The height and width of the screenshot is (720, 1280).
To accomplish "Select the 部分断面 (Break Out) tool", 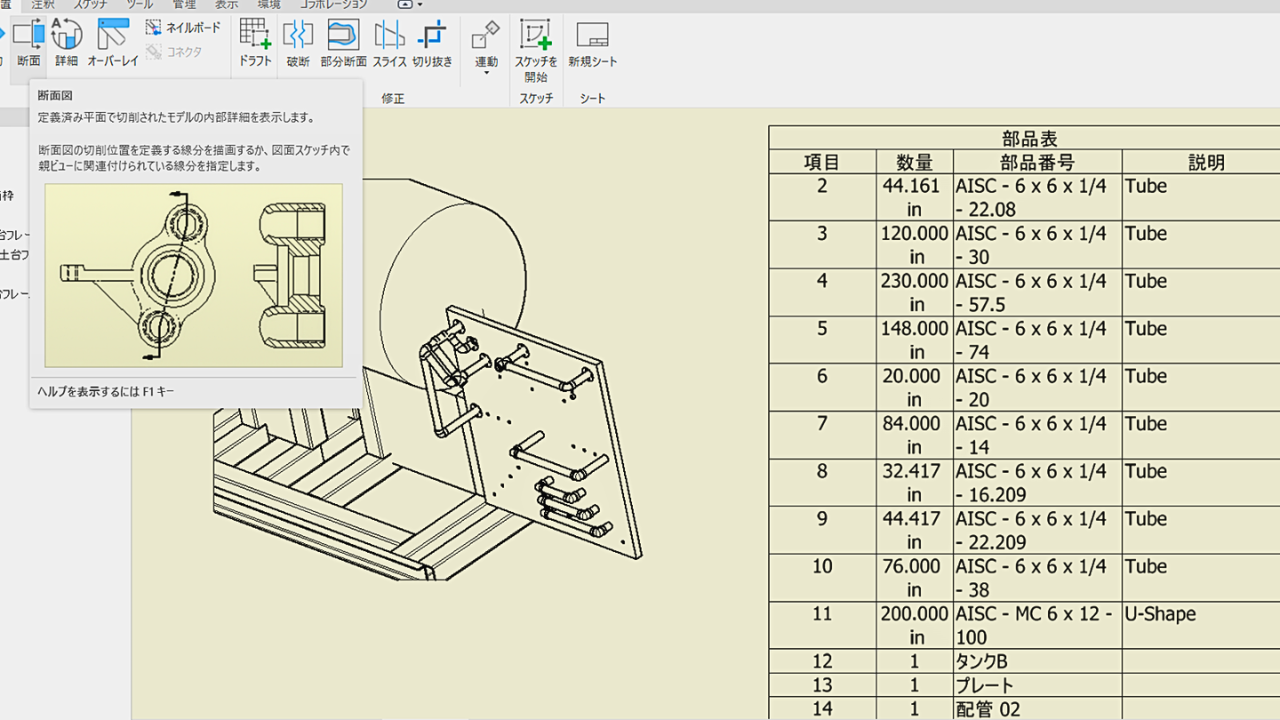I will click(x=343, y=45).
